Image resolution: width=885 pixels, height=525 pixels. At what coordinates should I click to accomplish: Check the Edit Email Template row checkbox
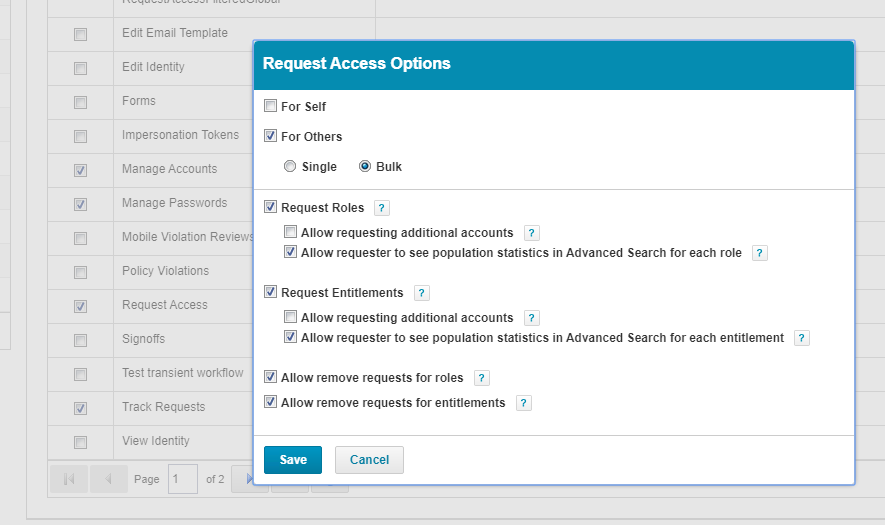[x=80, y=34]
